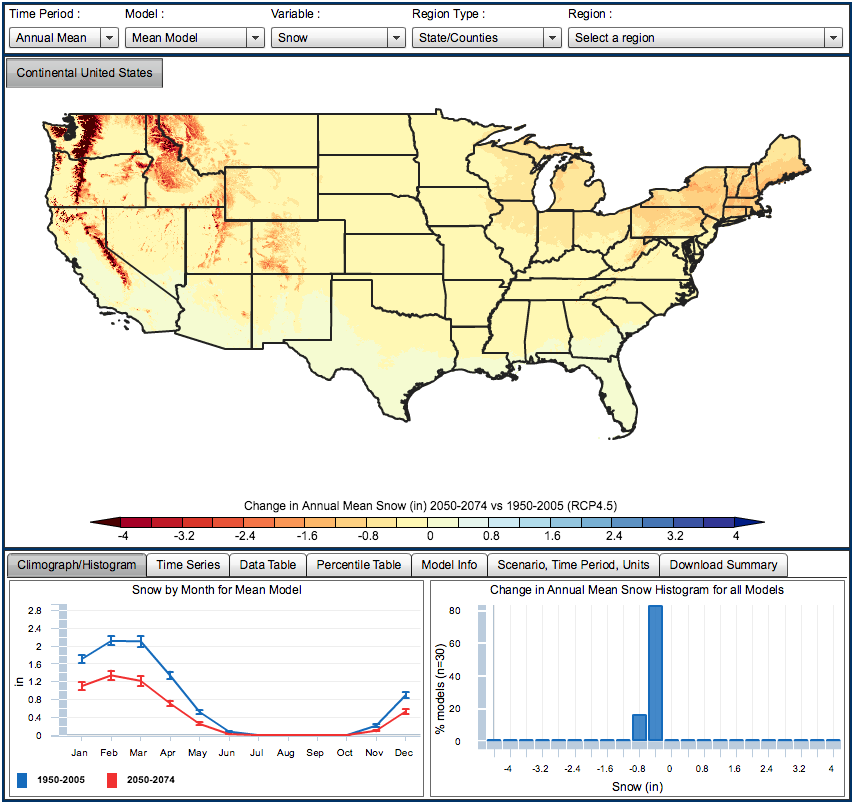Switch to the Time Series tab
The height and width of the screenshot is (804, 854).
click(188, 565)
